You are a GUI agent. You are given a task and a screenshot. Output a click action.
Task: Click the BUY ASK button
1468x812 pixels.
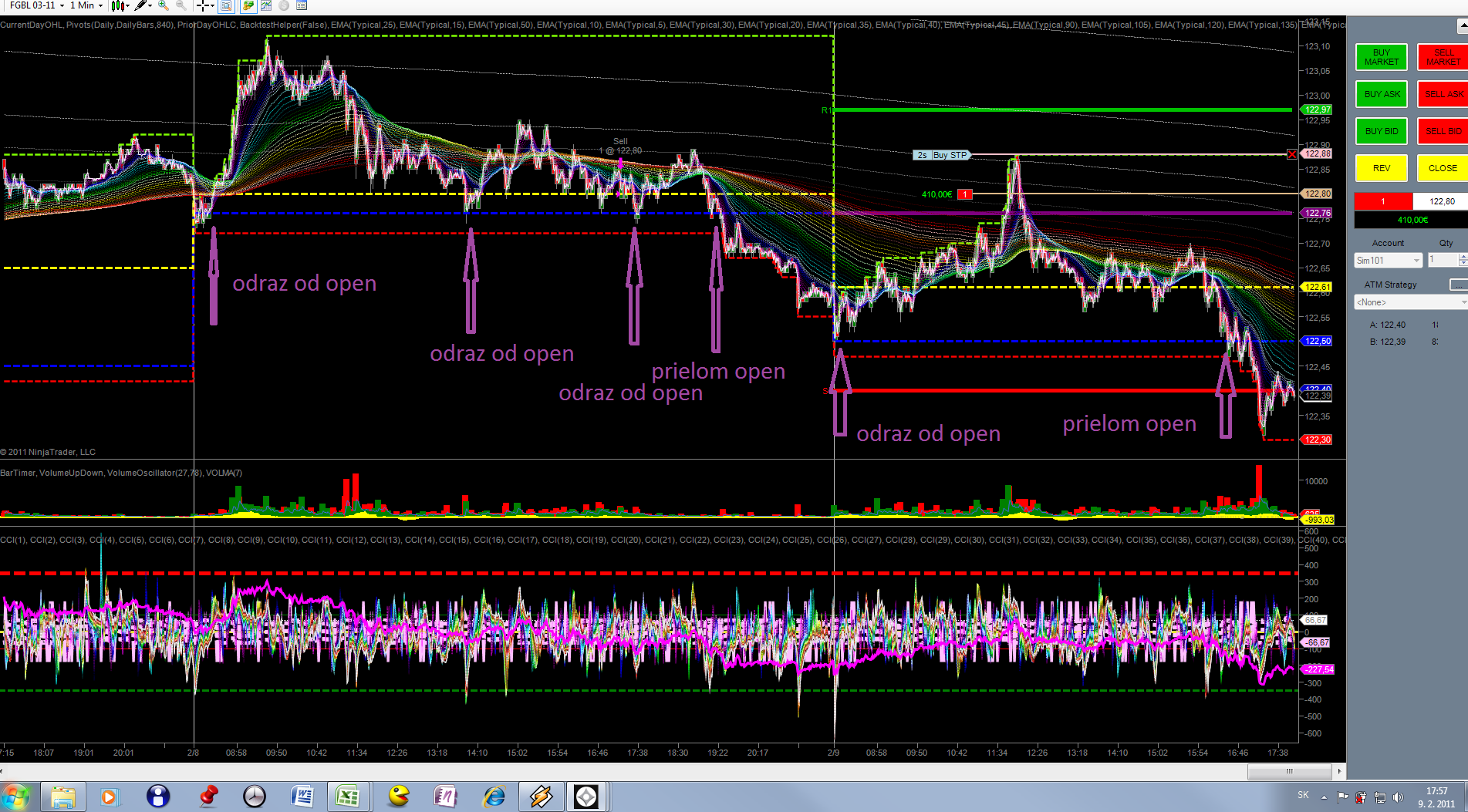1382,94
